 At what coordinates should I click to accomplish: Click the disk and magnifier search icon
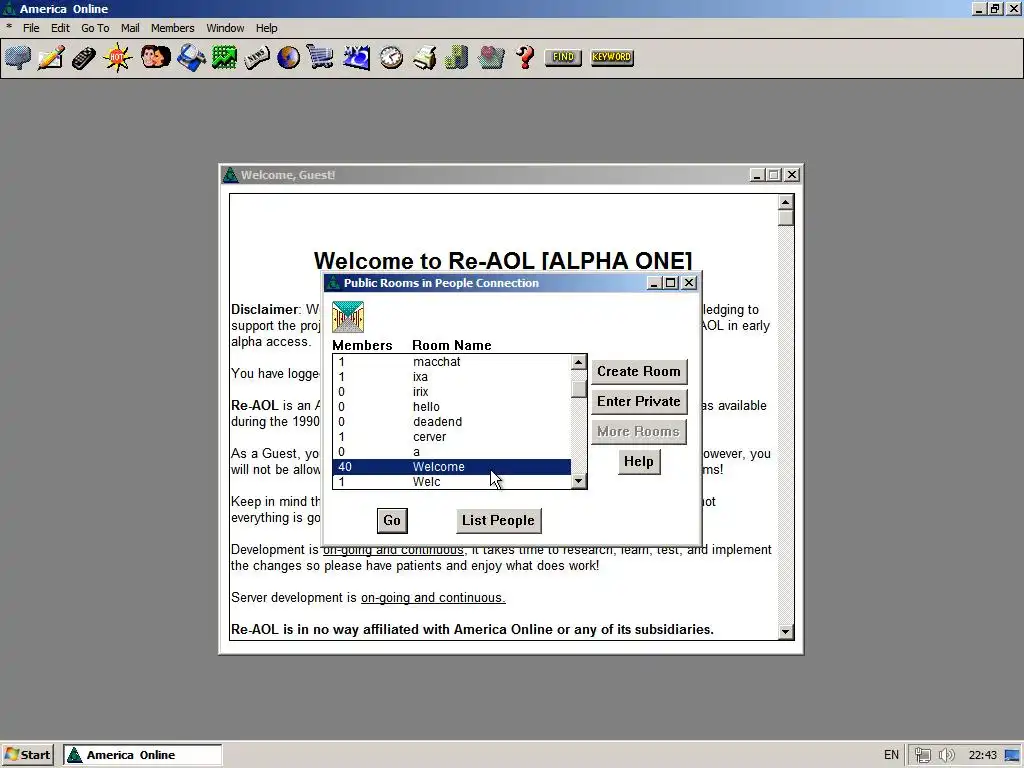(x=191, y=57)
